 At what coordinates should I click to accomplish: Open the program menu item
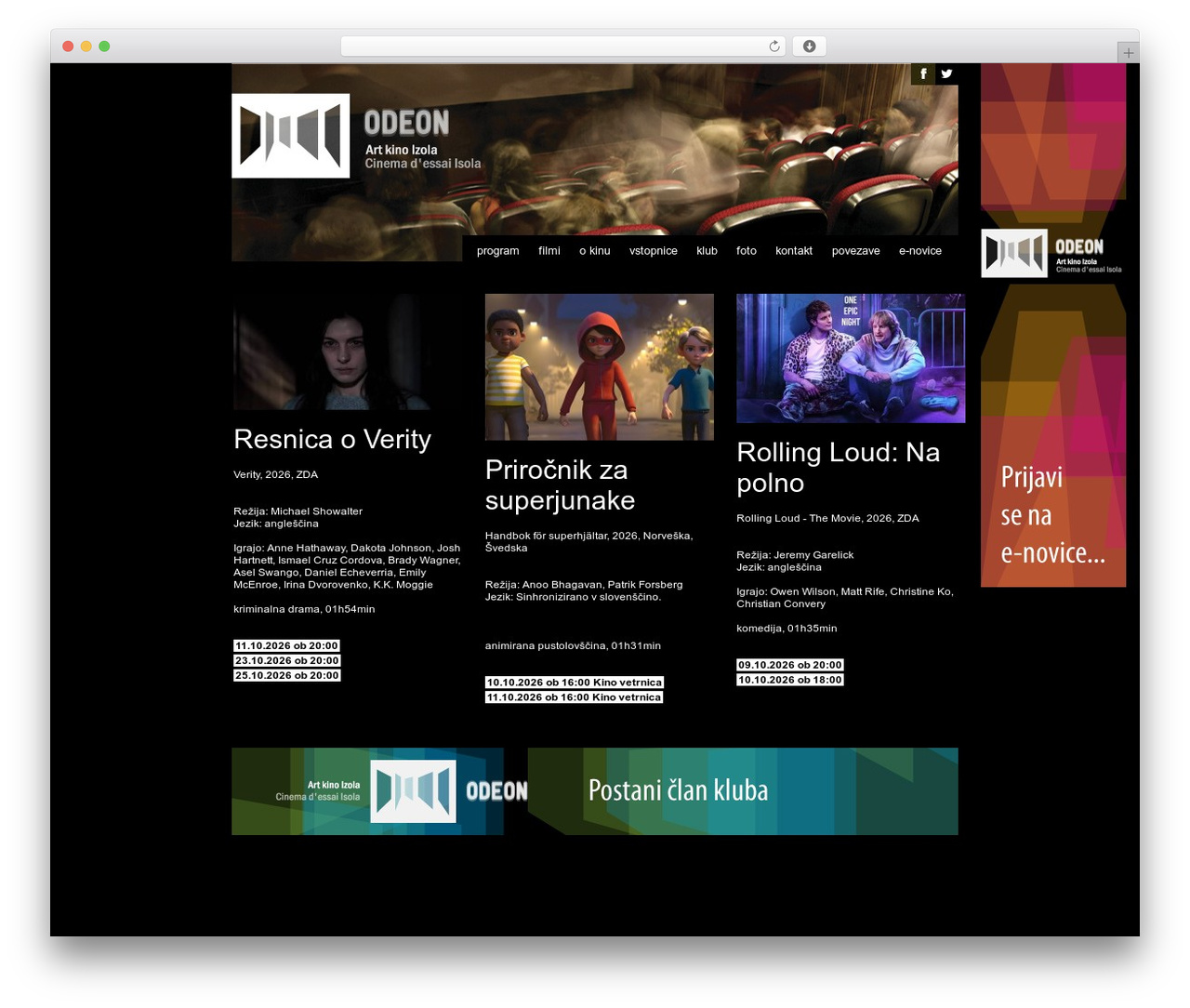point(498,251)
